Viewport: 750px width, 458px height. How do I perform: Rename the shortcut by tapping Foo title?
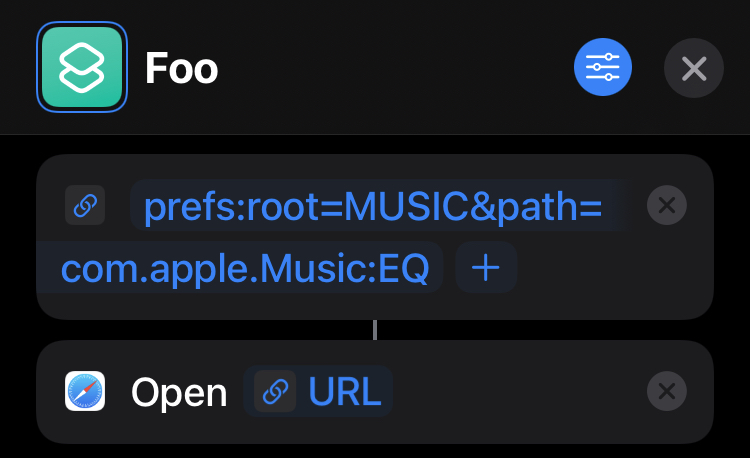click(181, 69)
